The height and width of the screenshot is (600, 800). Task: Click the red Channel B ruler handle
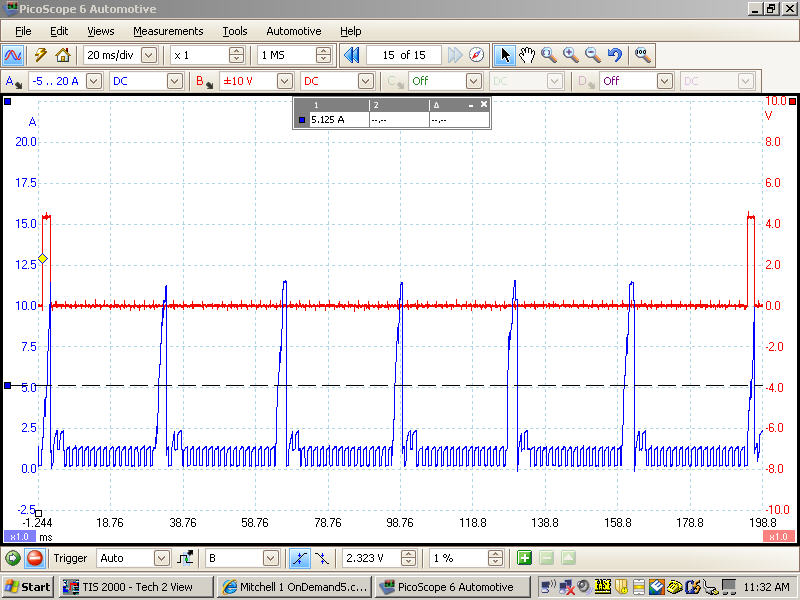792,102
